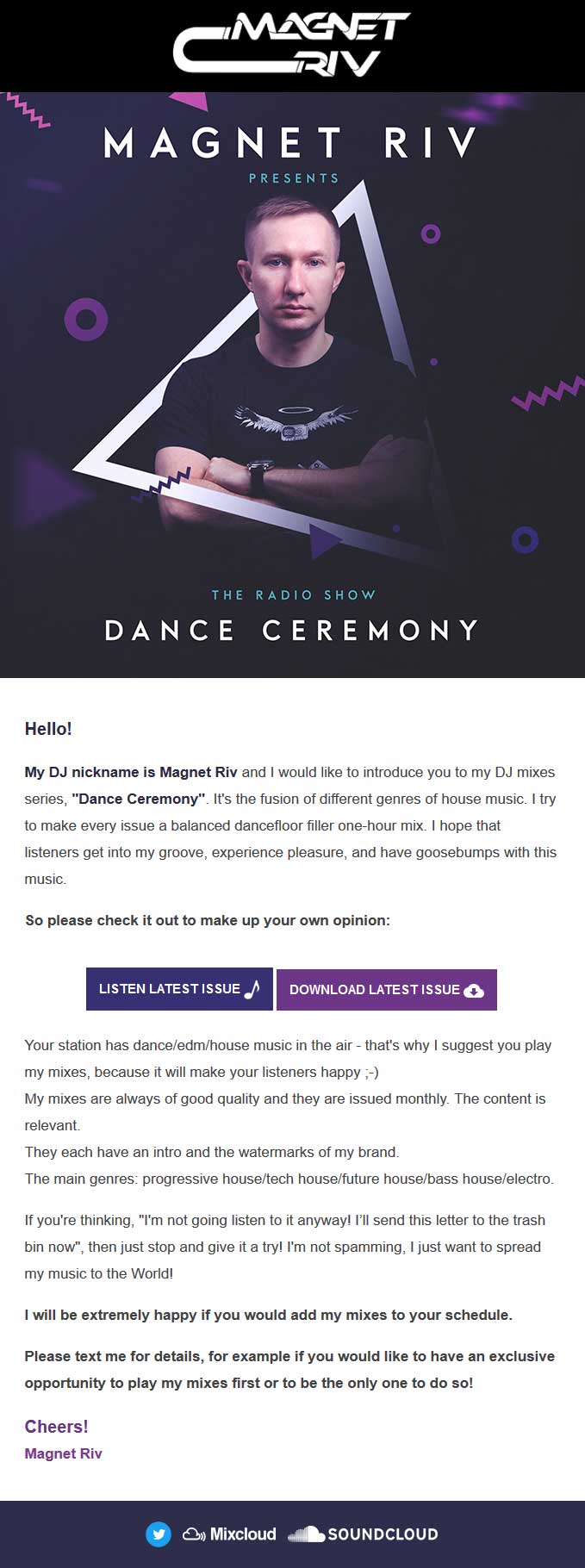Click the large purple ring left of the portrait
The image size is (585, 1568).
(x=86, y=320)
